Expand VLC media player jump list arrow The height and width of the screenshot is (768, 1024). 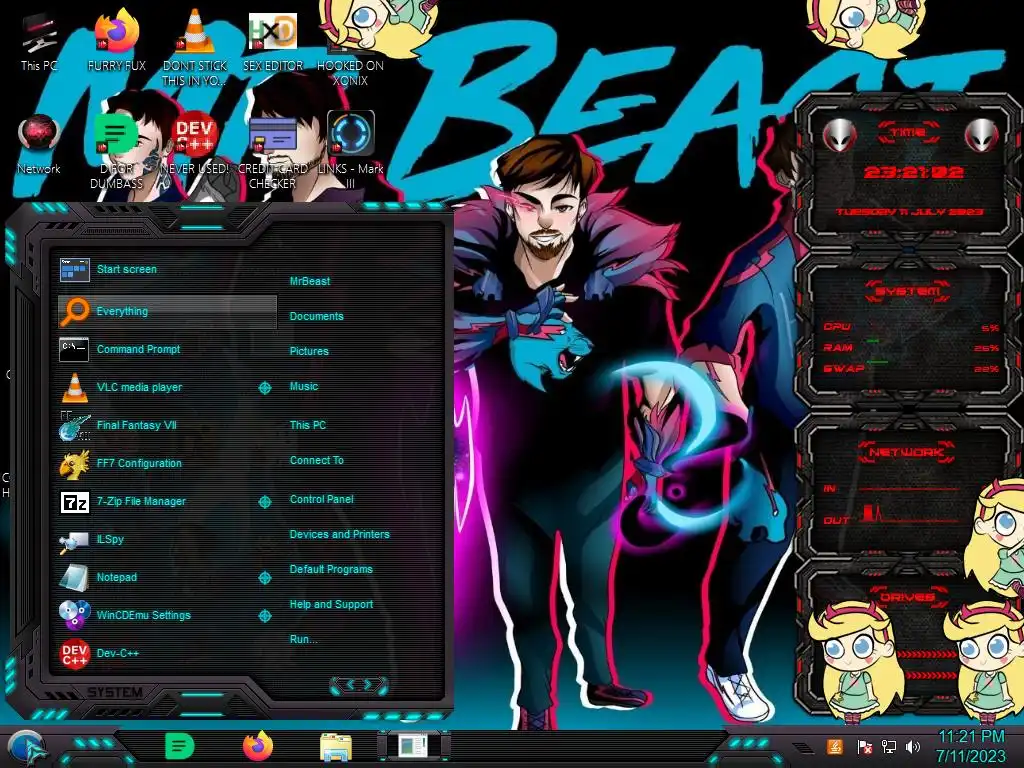click(x=264, y=388)
